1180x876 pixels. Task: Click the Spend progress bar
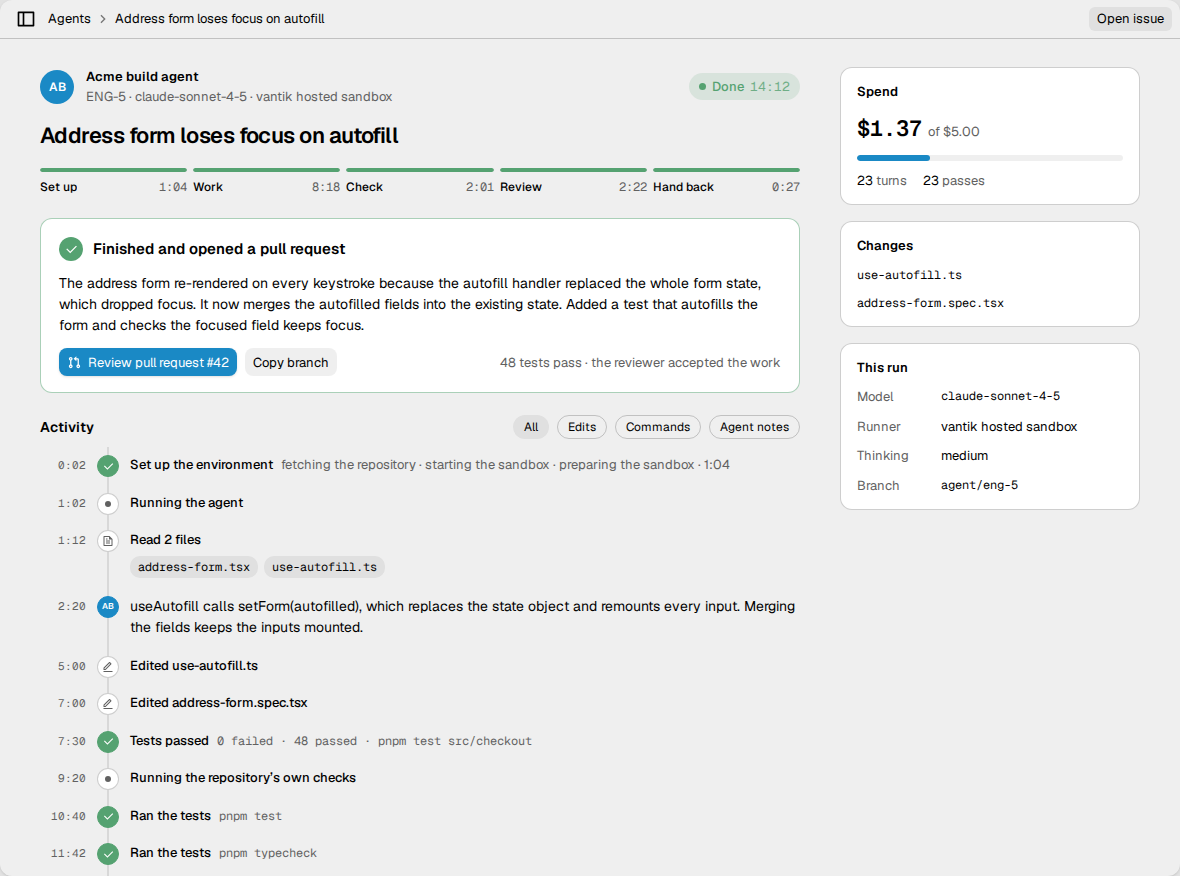coord(990,158)
